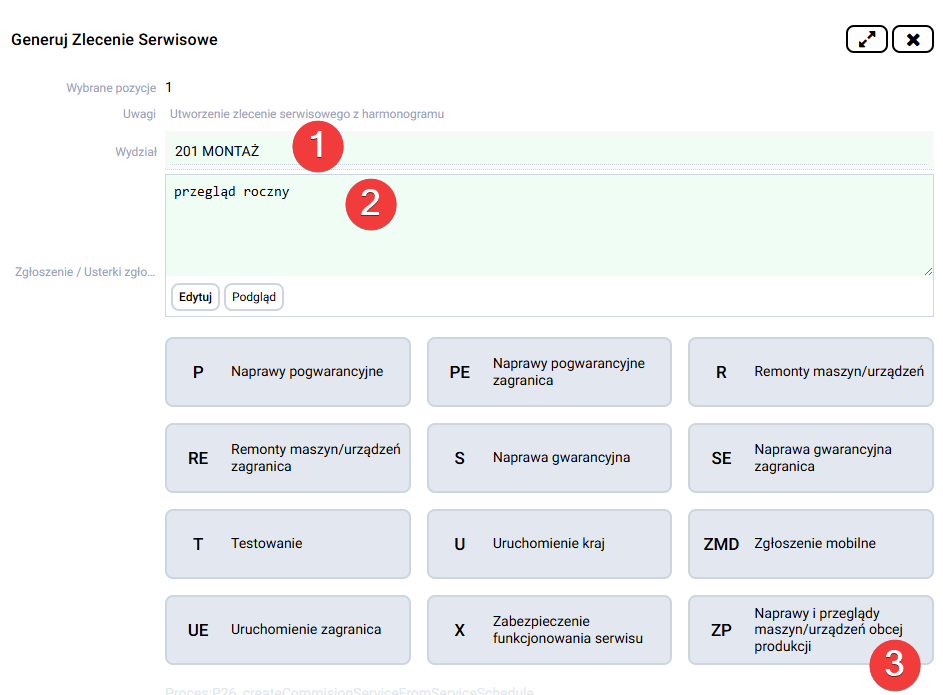Screen dimensions: 943x695
Task: Switch to Podgląd preview mode
Action: pos(253,297)
